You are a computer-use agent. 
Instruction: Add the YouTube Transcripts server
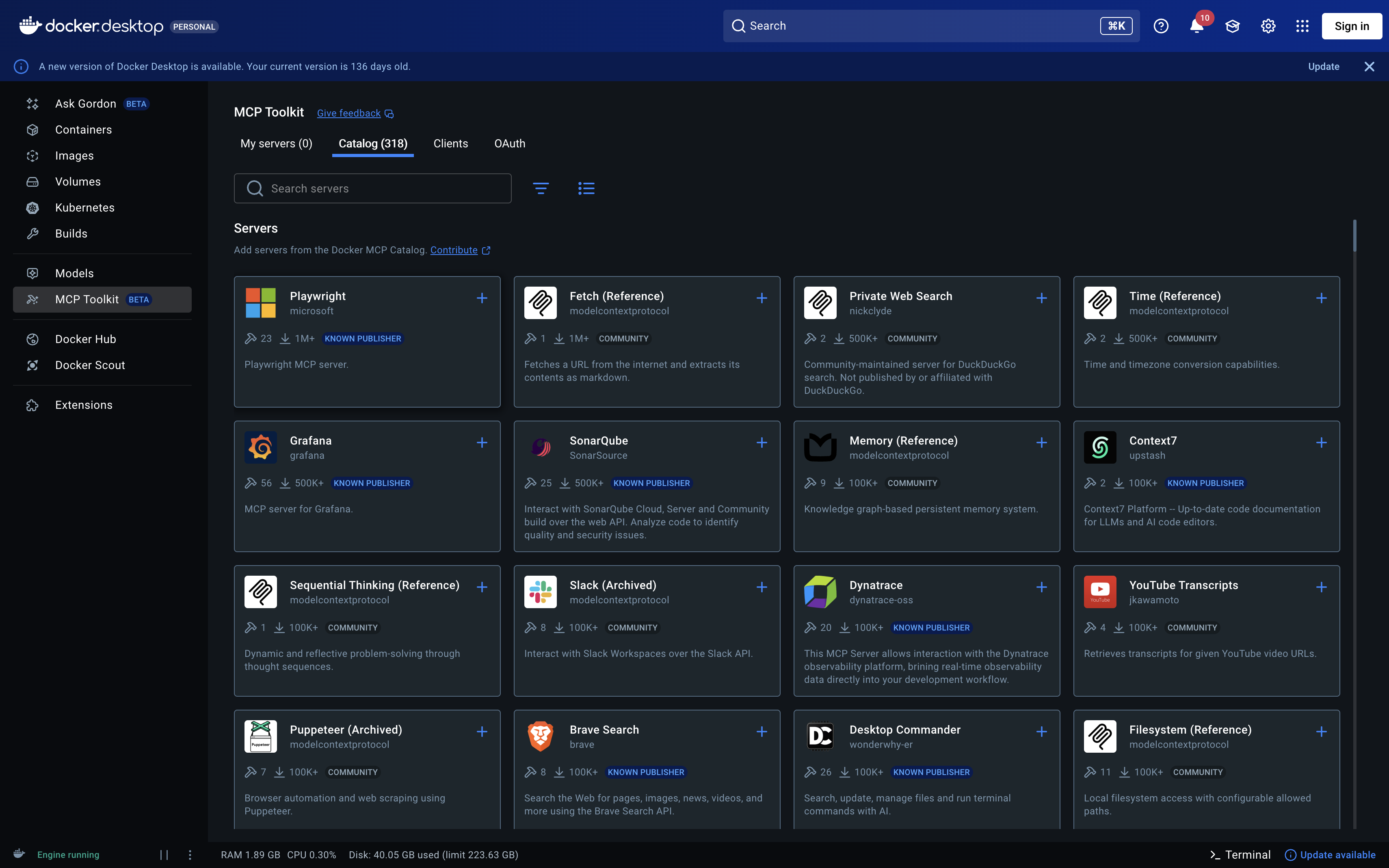(x=1321, y=587)
